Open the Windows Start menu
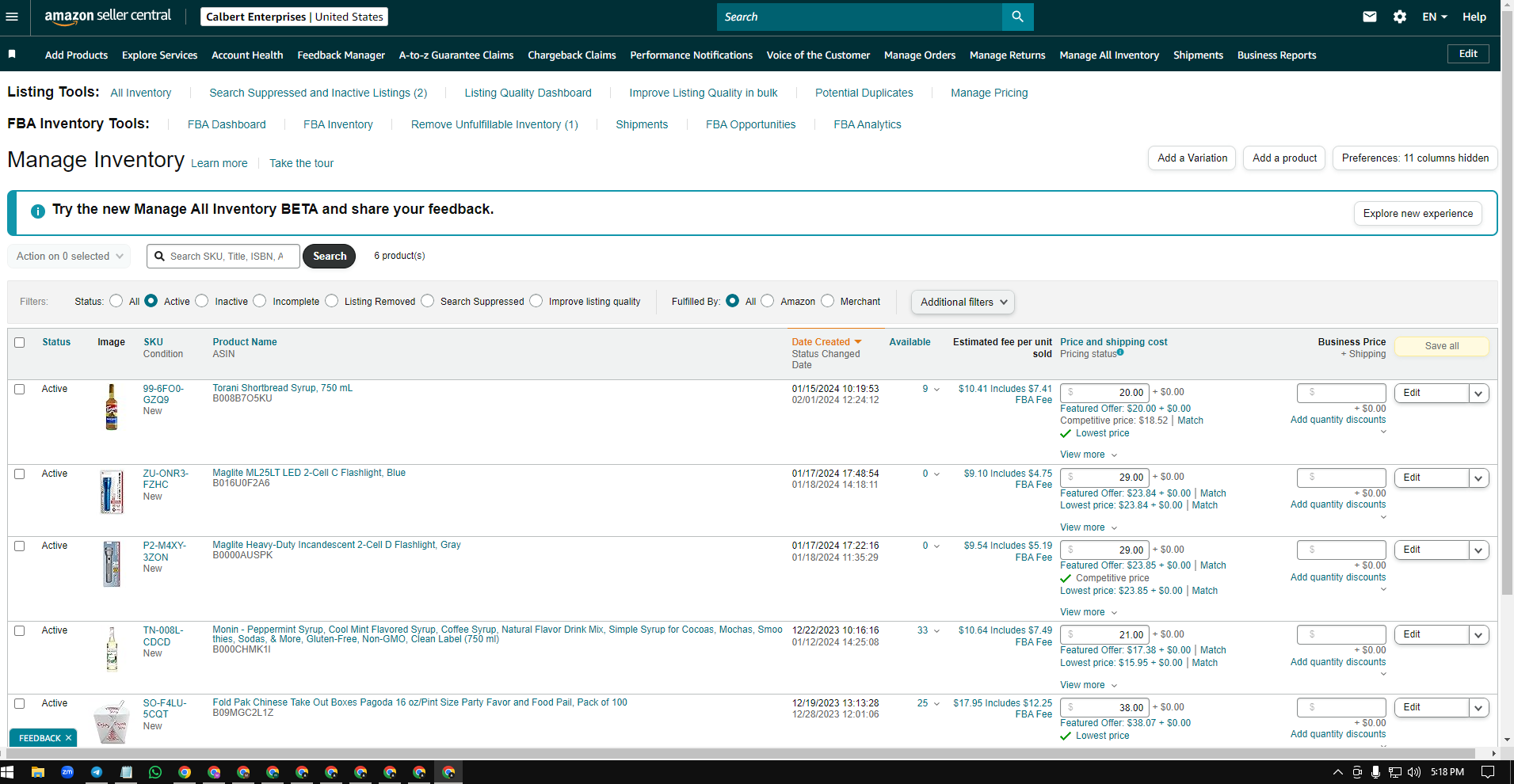This screenshot has height=784, width=1514. click(8, 772)
